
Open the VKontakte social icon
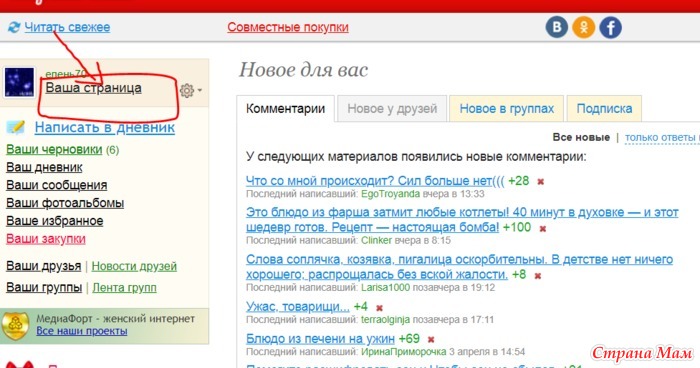click(557, 27)
